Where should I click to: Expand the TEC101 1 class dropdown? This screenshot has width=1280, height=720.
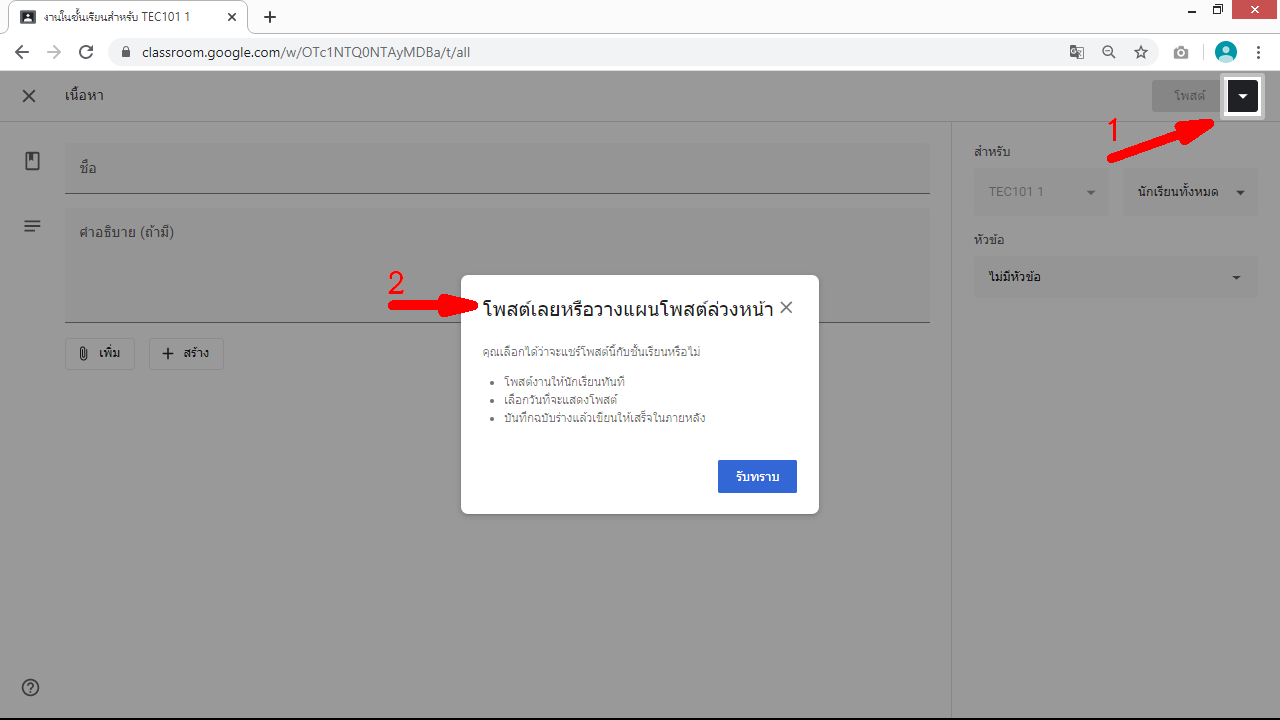point(1041,192)
